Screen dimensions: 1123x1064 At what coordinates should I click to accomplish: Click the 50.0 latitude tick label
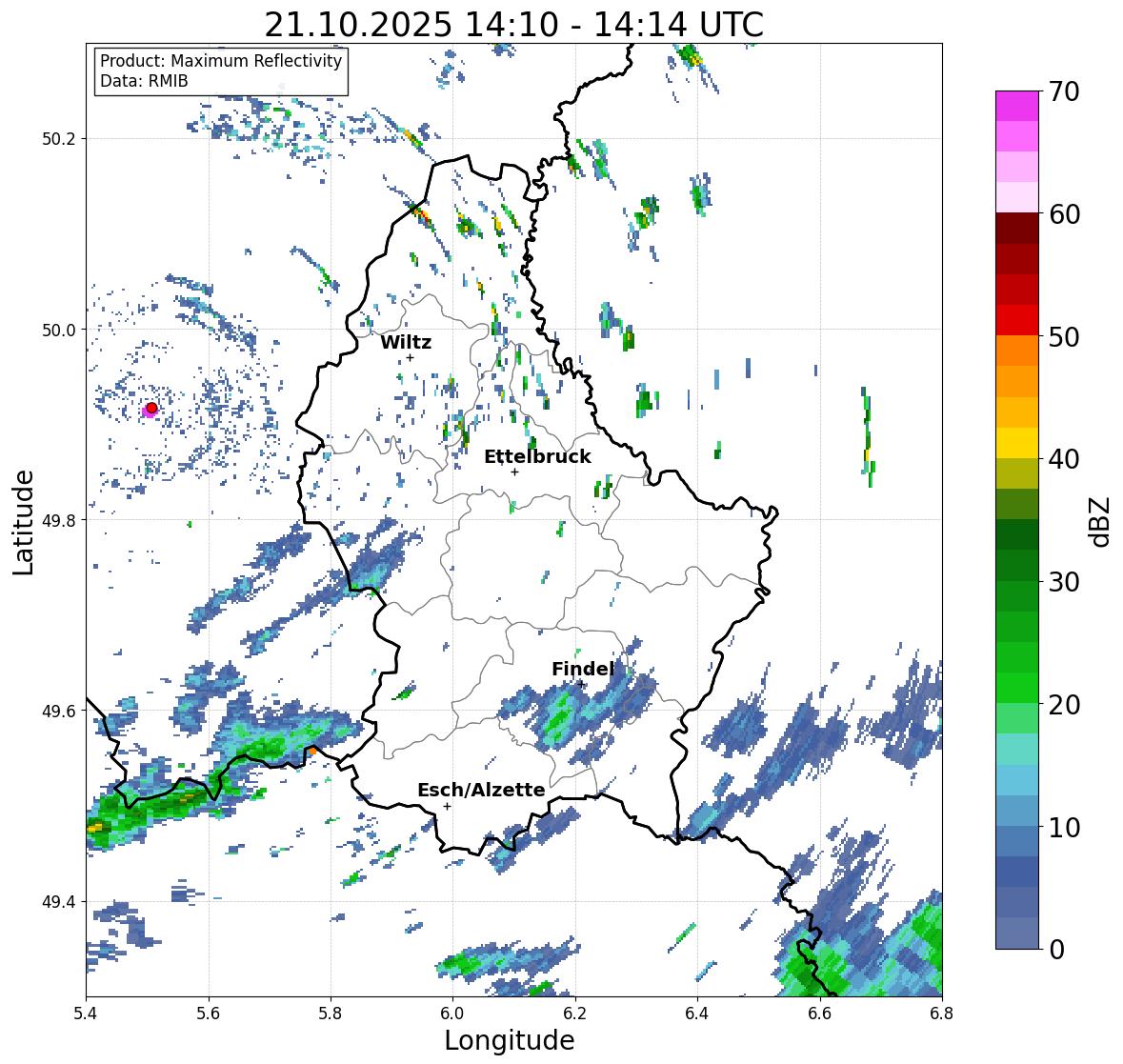[x=60, y=331]
